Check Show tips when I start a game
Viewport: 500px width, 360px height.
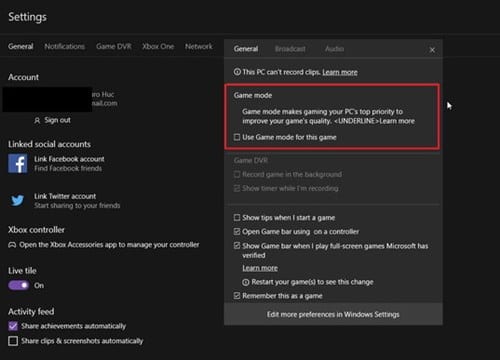[237, 218]
